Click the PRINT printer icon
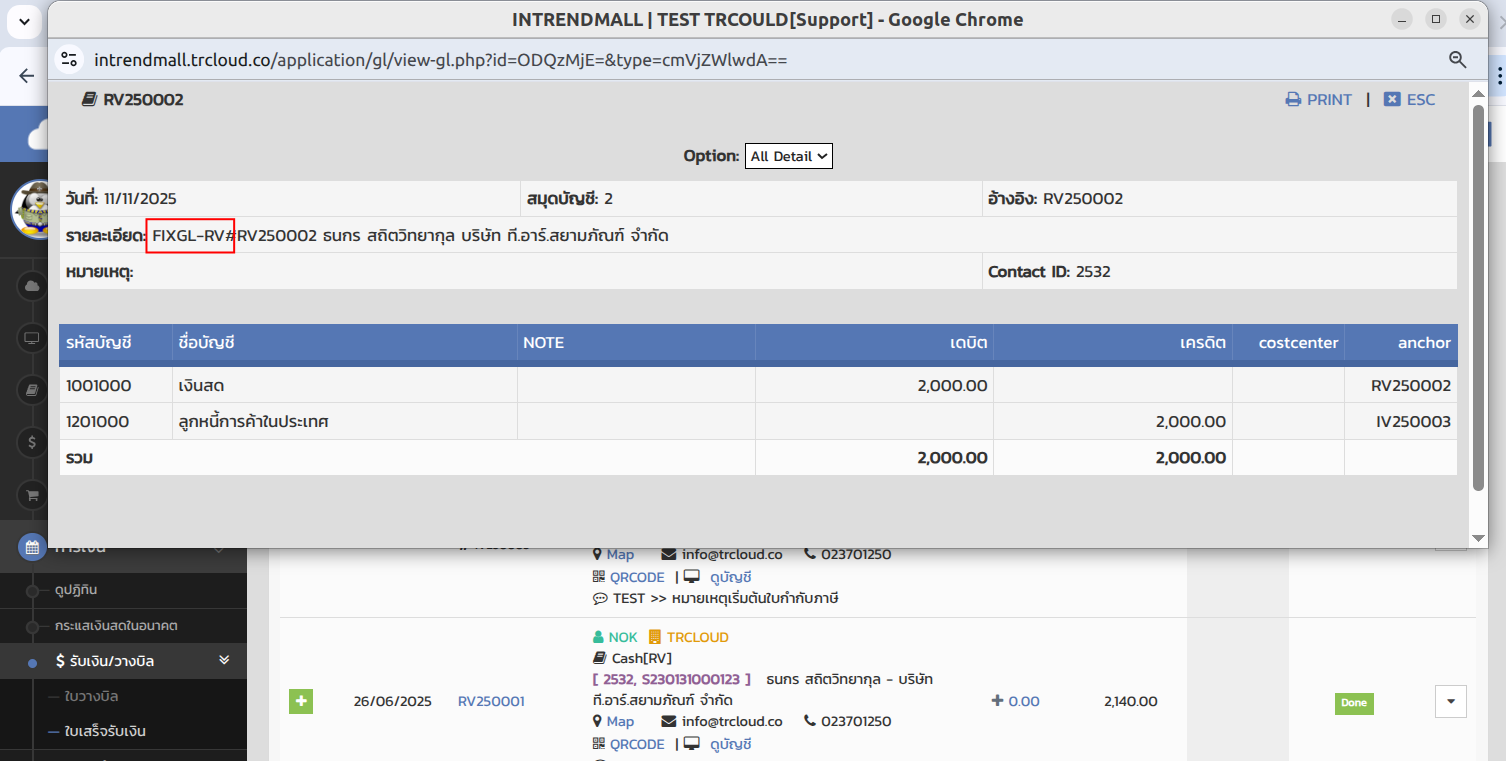Screen dimensions: 1506x761 (1293, 100)
